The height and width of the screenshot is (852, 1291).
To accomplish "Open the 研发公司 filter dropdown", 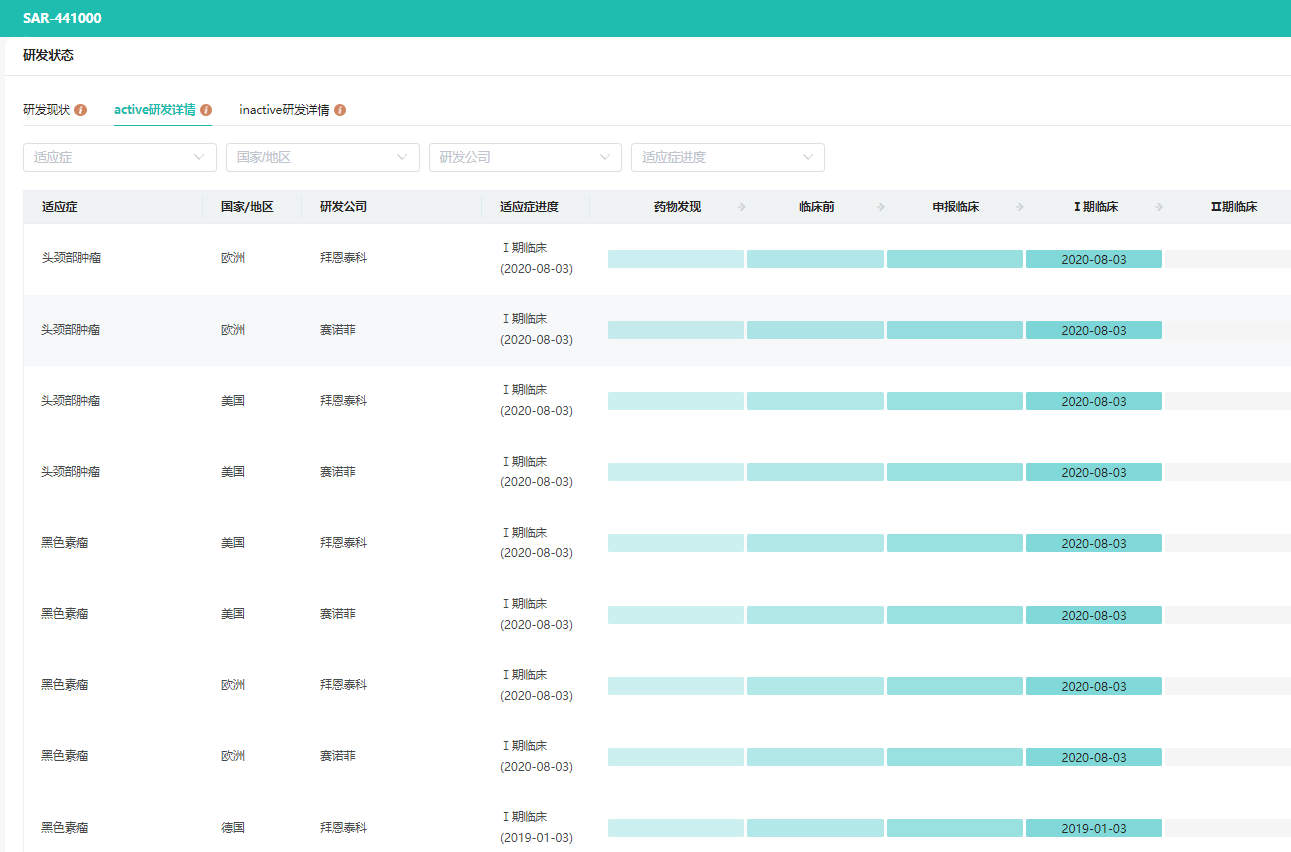I will [x=525, y=157].
